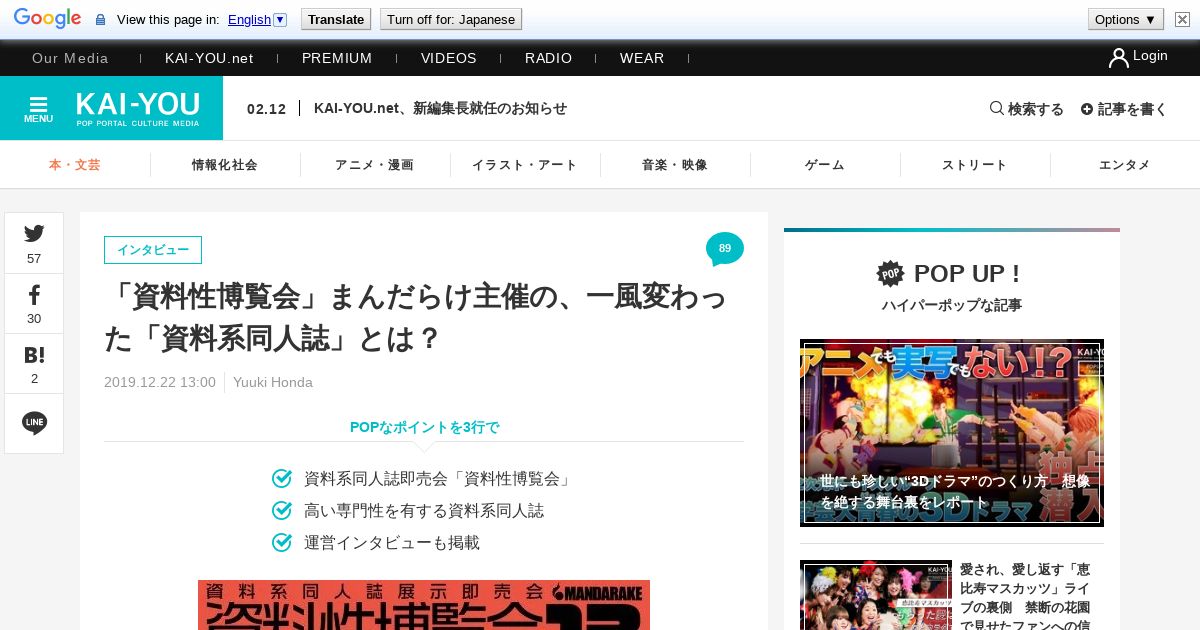Select the ストリート category tab
The height and width of the screenshot is (630, 1200).
975,165
